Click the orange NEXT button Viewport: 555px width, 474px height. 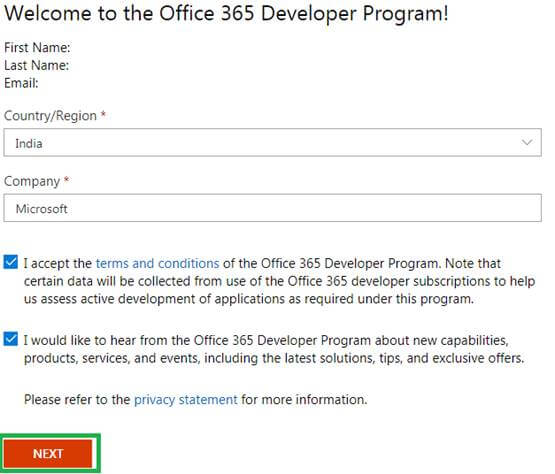tap(48, 453)
